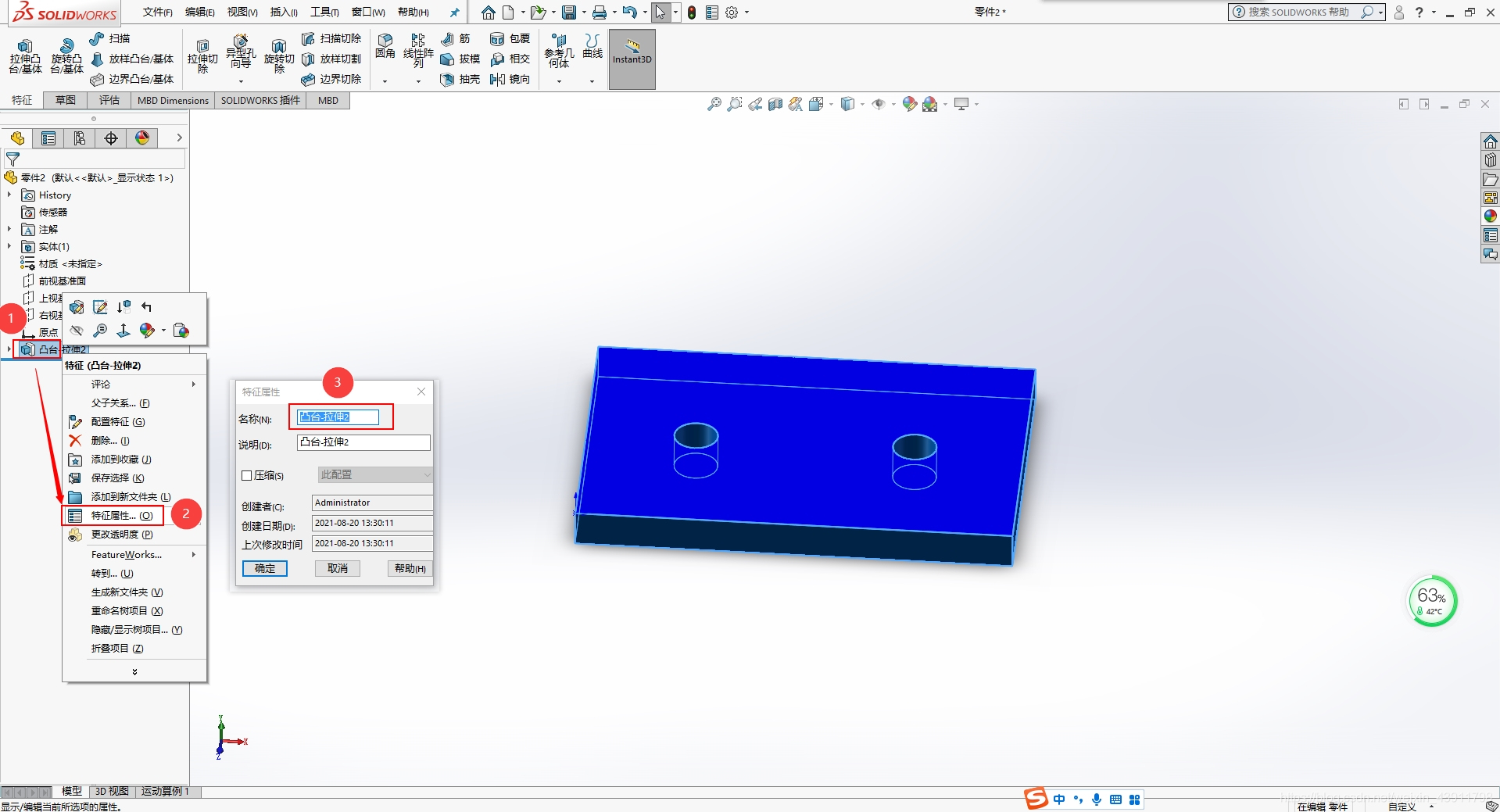Select the 筋 rib tool

pos(456,38)
